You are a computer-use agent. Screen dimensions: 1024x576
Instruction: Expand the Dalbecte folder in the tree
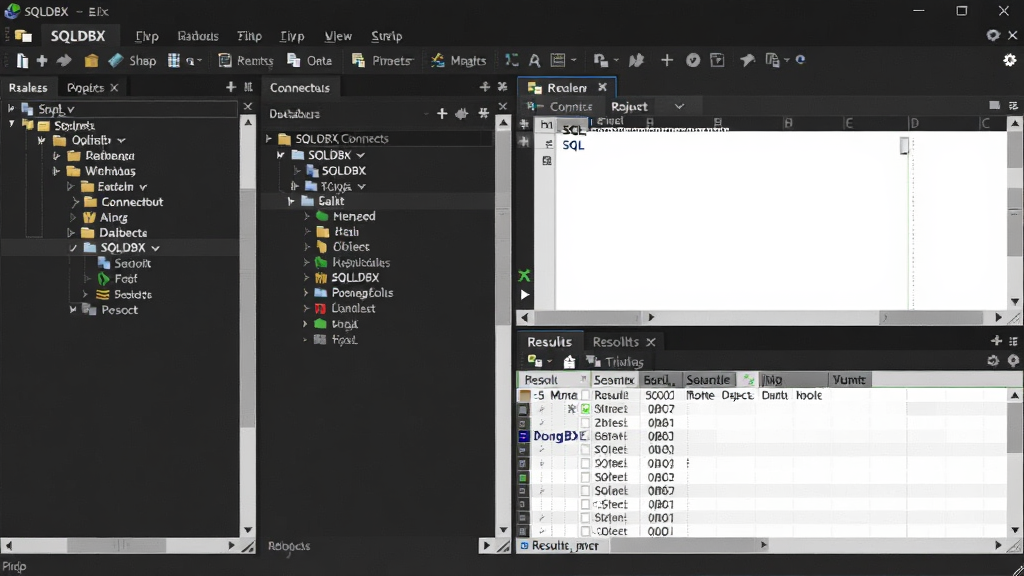(71, 232)
